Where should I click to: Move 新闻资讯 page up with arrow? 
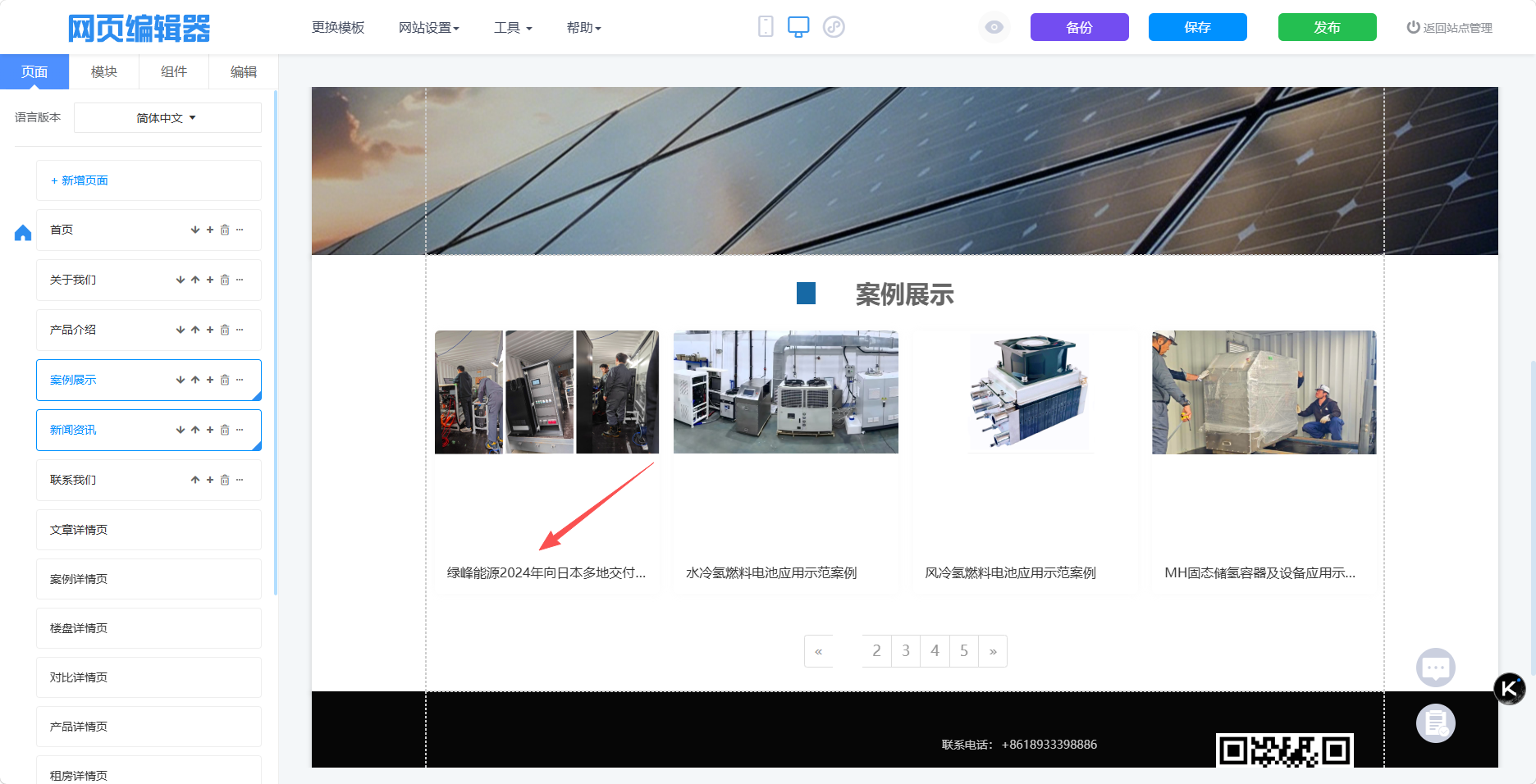pos(195,430)
